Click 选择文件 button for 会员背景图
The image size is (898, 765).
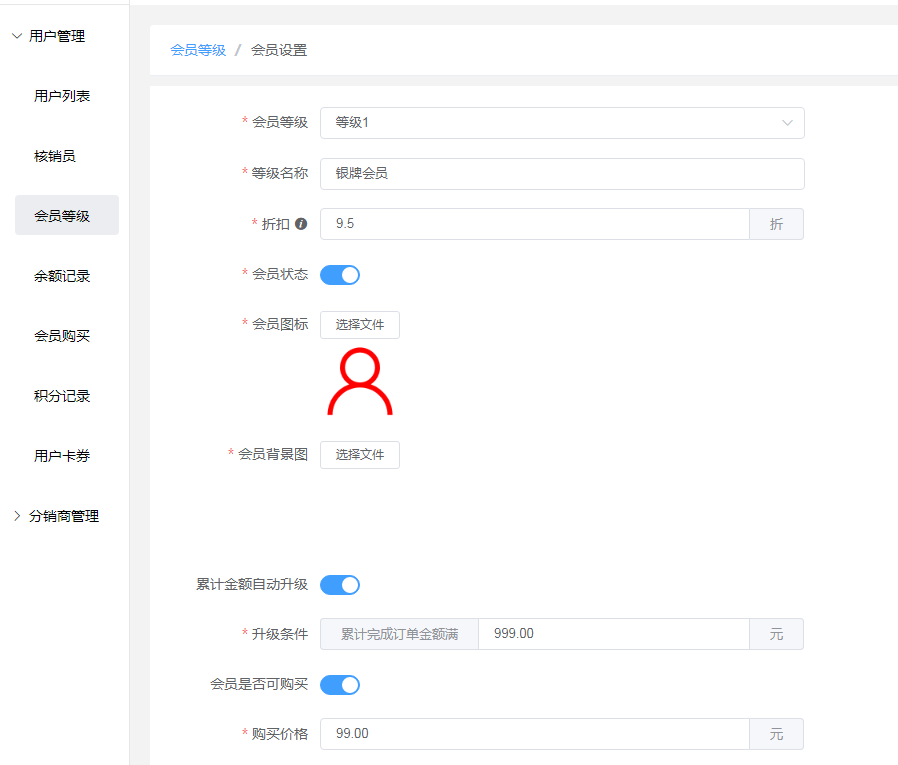tap(360, 455)
